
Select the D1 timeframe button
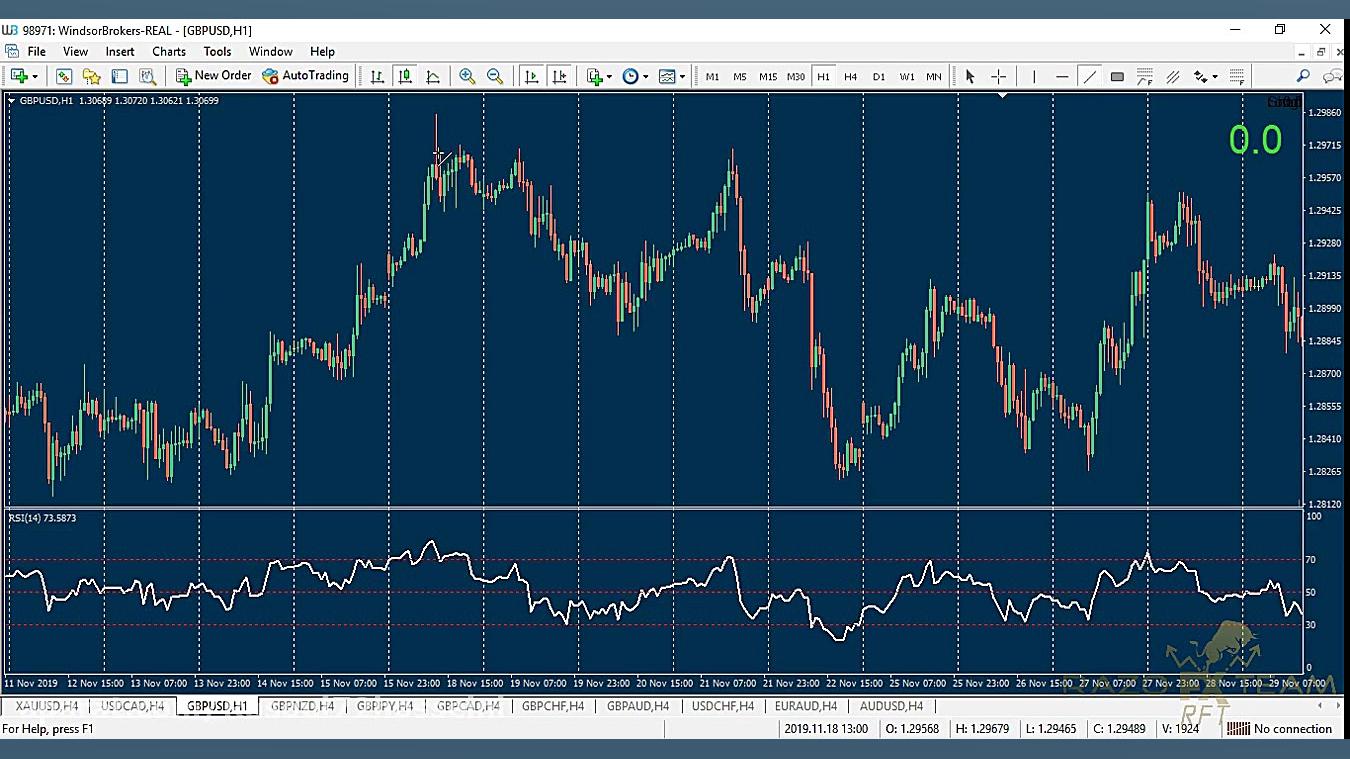coord(879,76)
